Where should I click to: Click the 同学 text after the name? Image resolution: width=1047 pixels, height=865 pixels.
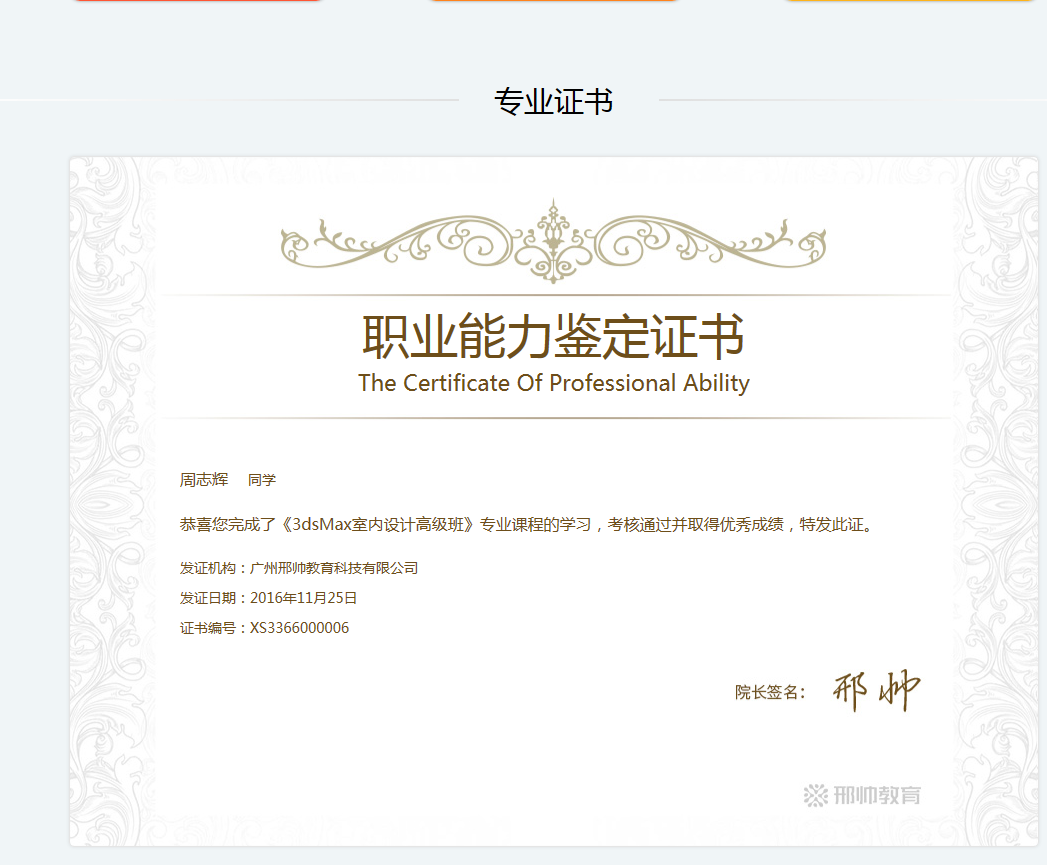click(x=262, y=480)
